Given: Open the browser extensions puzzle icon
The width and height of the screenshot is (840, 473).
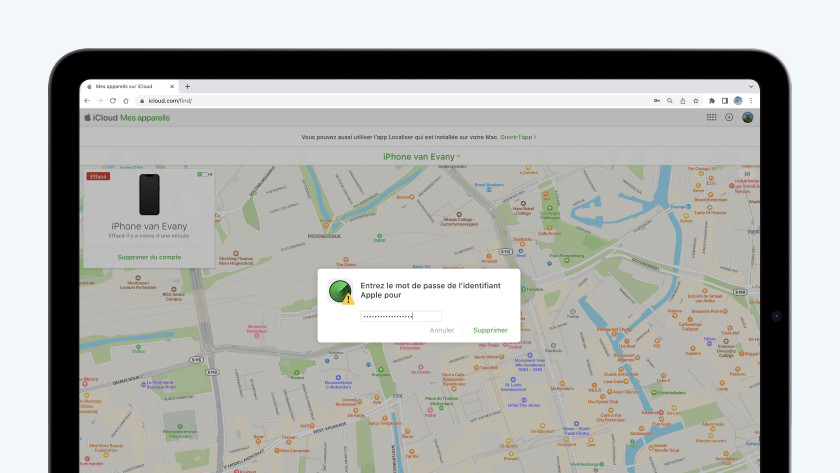Looking at the screenshot, I should pyautogui.click(x=712, y=101).
